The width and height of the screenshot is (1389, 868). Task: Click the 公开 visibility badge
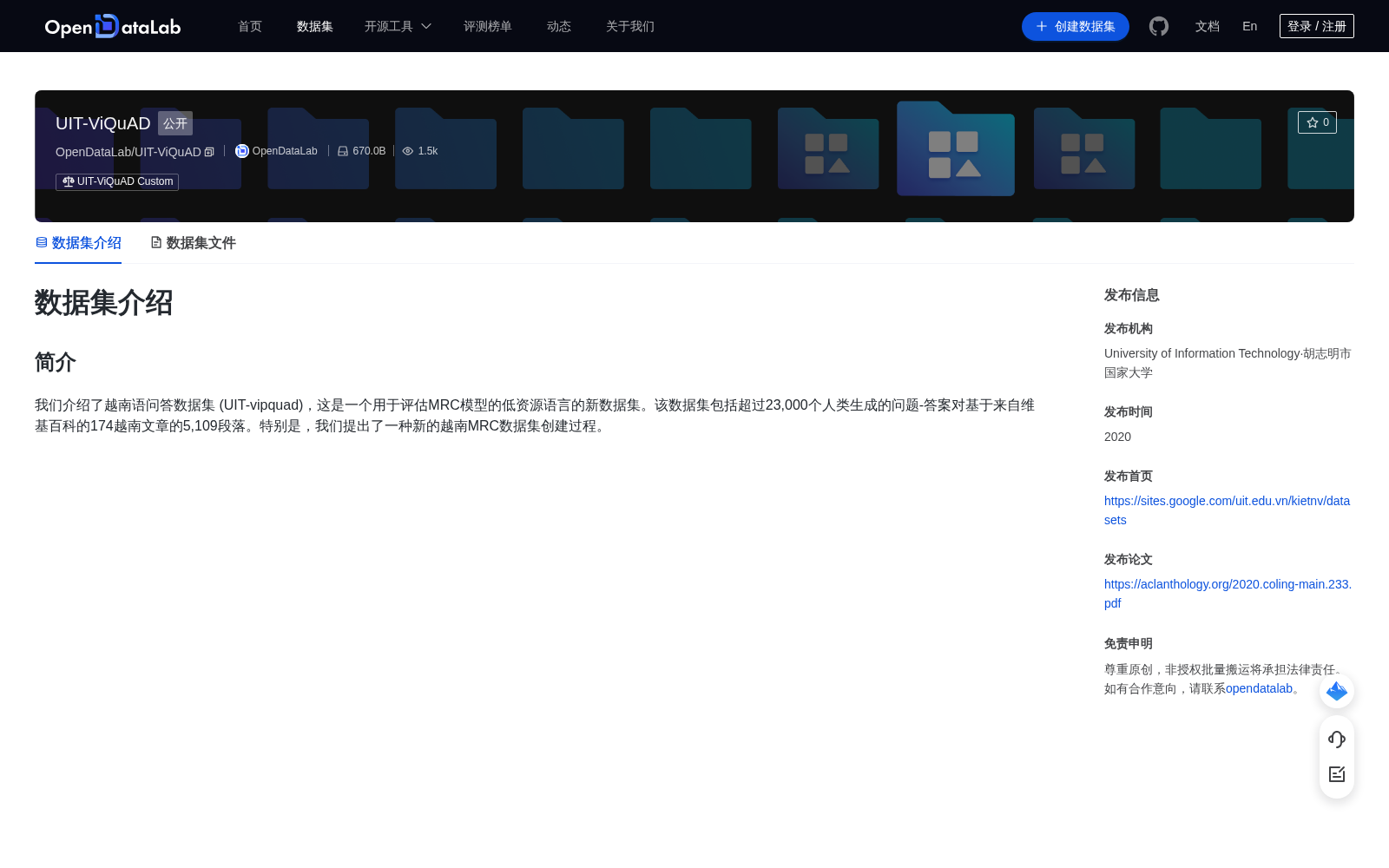pos(175,123)
